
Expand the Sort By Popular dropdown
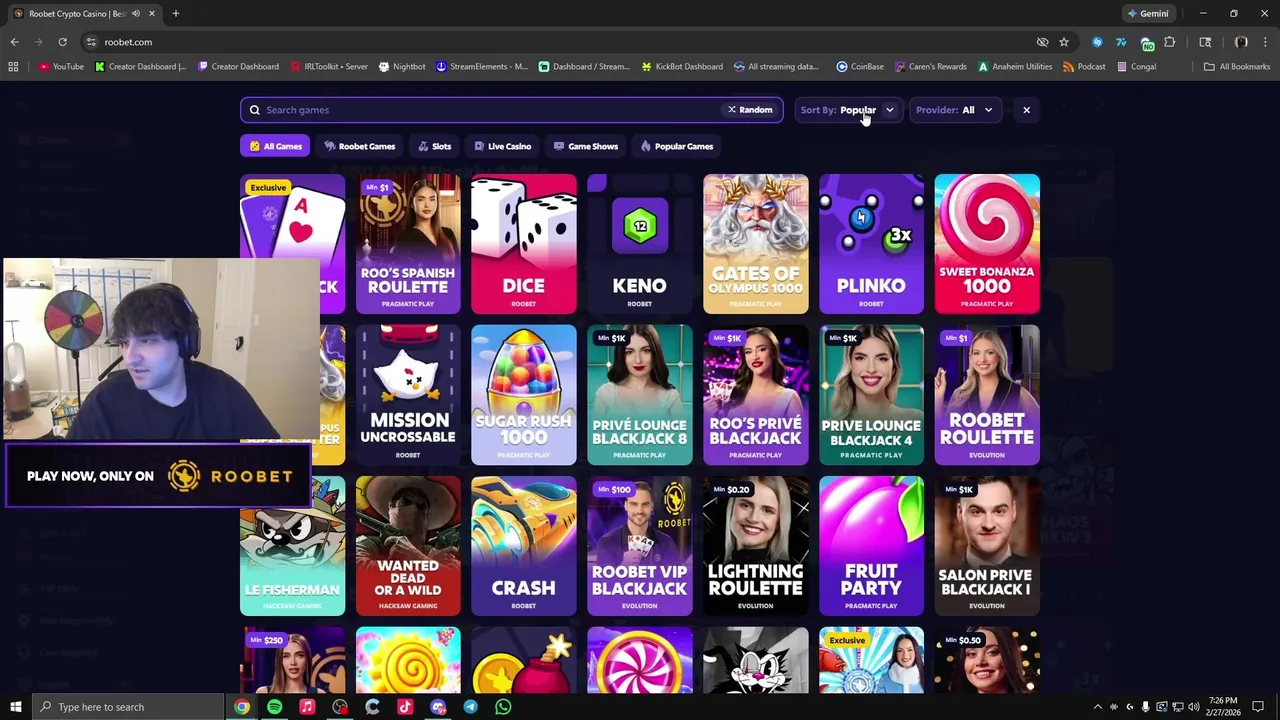[849, 110]
